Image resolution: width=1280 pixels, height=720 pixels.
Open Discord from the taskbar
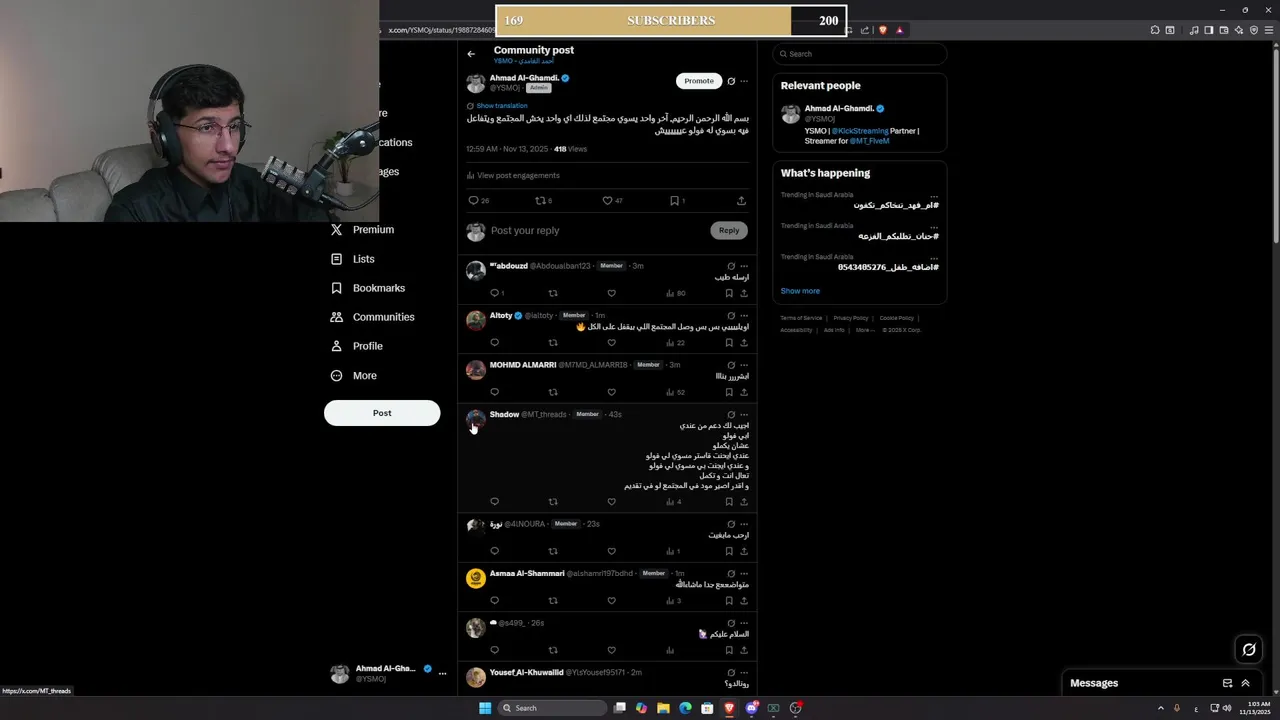coord(751,708)
